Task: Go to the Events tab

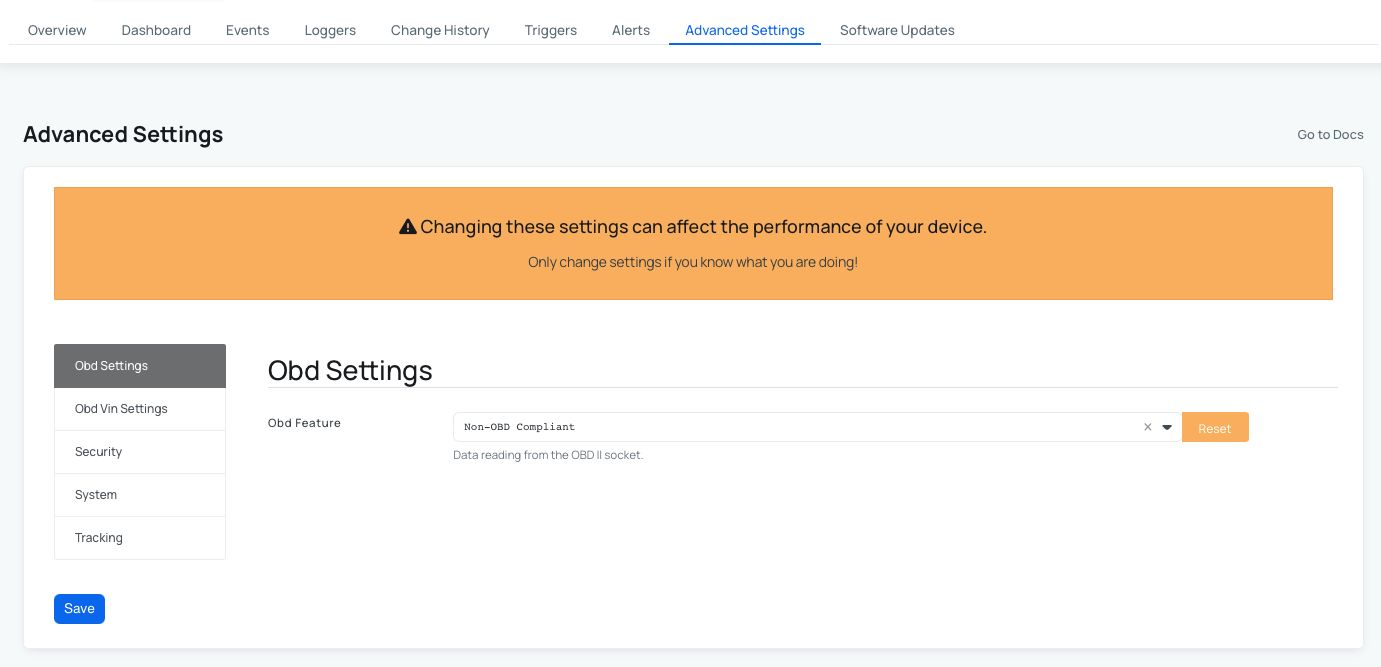Action: click(247, 30)
